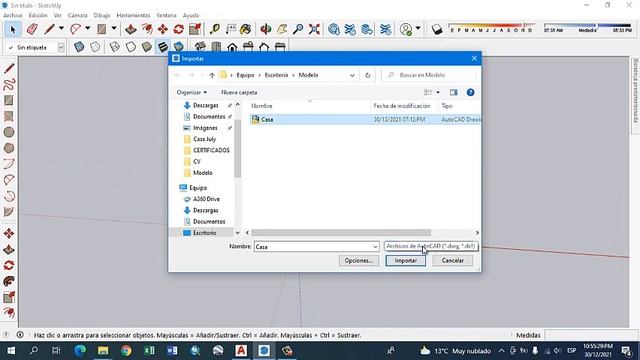Click Nueva carpeta button
The image size is (640, 360).
pyautogui.click(x=239, y=93)
